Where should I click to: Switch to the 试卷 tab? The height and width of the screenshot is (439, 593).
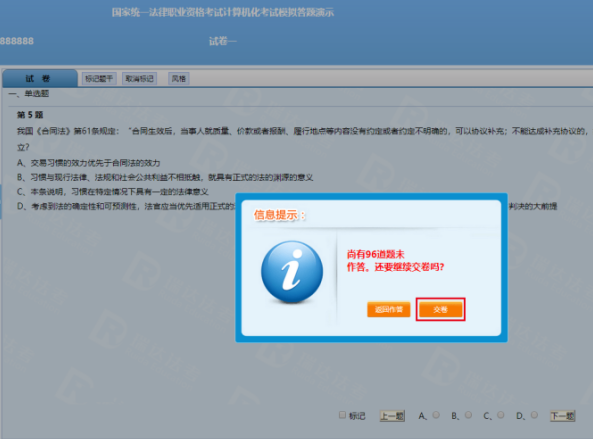40,78
